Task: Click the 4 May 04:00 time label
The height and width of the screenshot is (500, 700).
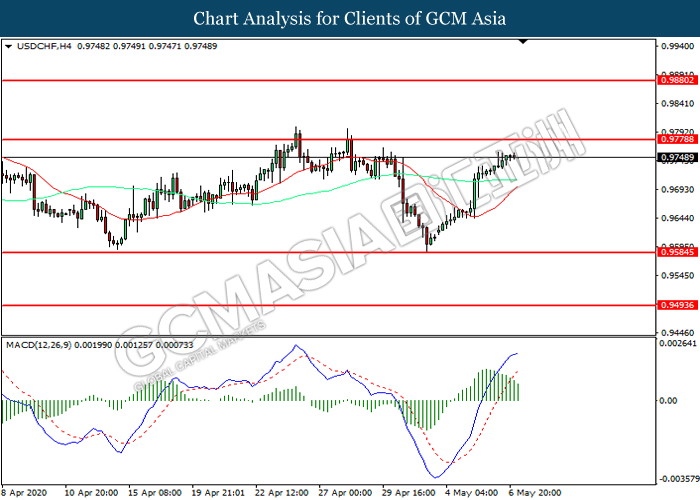Action: 471,493
